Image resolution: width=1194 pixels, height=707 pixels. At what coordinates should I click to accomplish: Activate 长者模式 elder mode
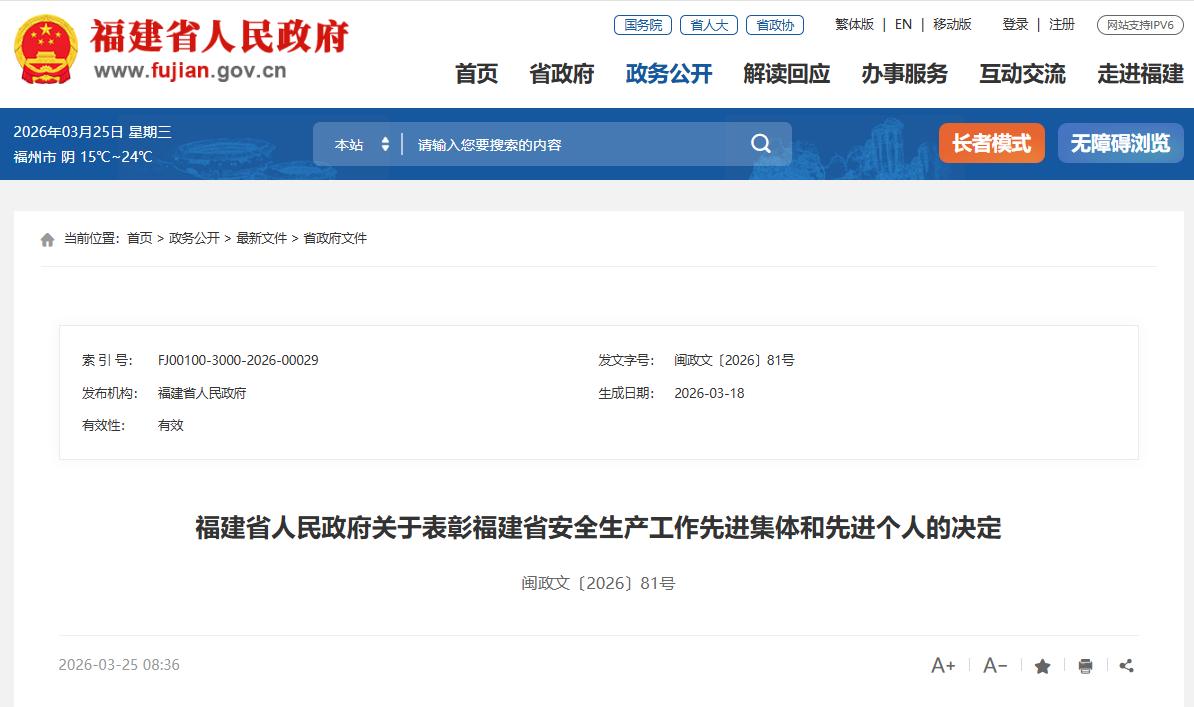(x=991, y=143)
